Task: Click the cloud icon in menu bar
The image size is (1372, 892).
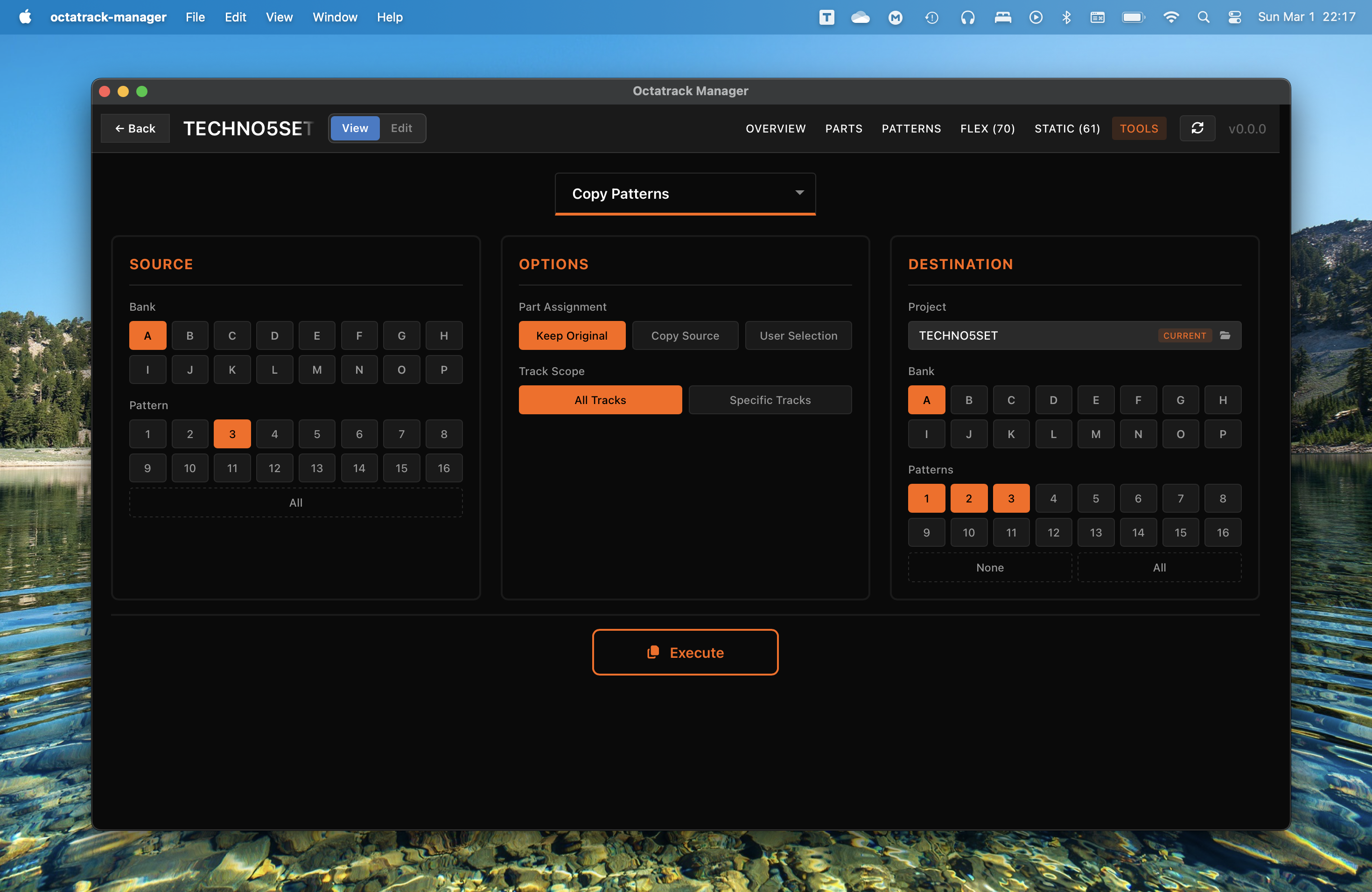Action: click(x=860, y=17)
